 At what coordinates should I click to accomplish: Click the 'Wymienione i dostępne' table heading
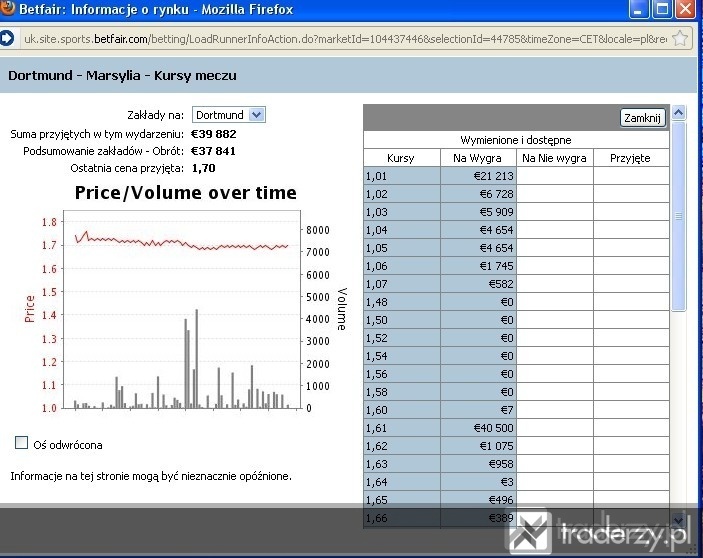(516, 140)
